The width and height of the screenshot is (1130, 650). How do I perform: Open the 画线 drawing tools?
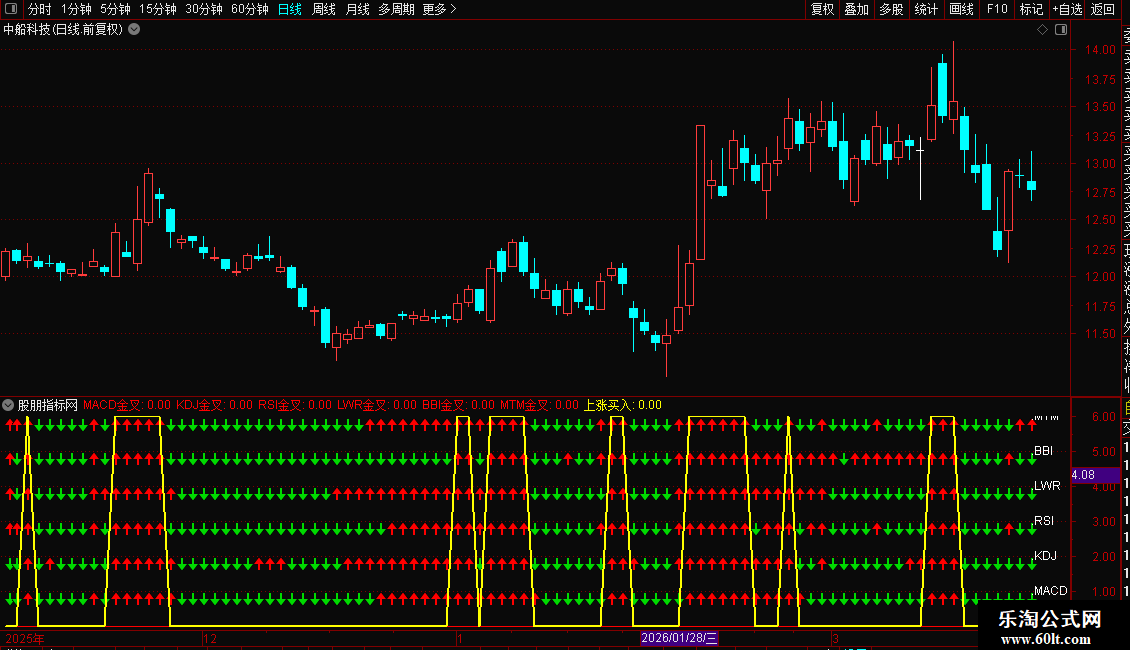pyautogui.click(x=961, y=9)
